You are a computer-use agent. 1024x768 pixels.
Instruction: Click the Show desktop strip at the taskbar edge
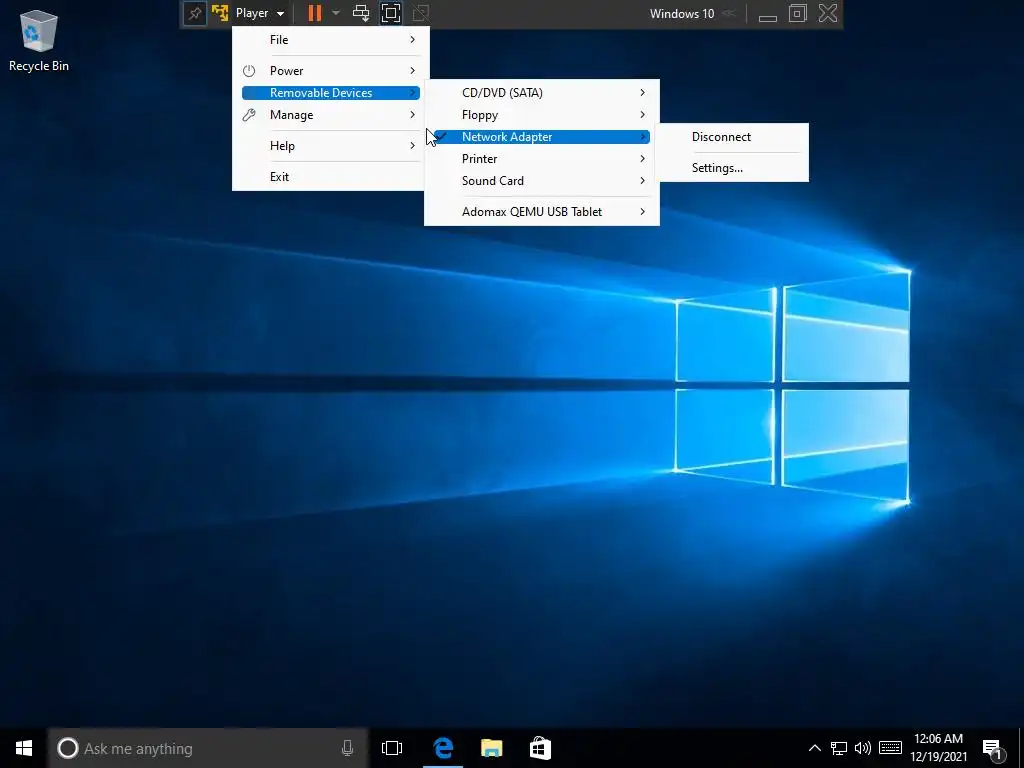[x=1021, y=748]
